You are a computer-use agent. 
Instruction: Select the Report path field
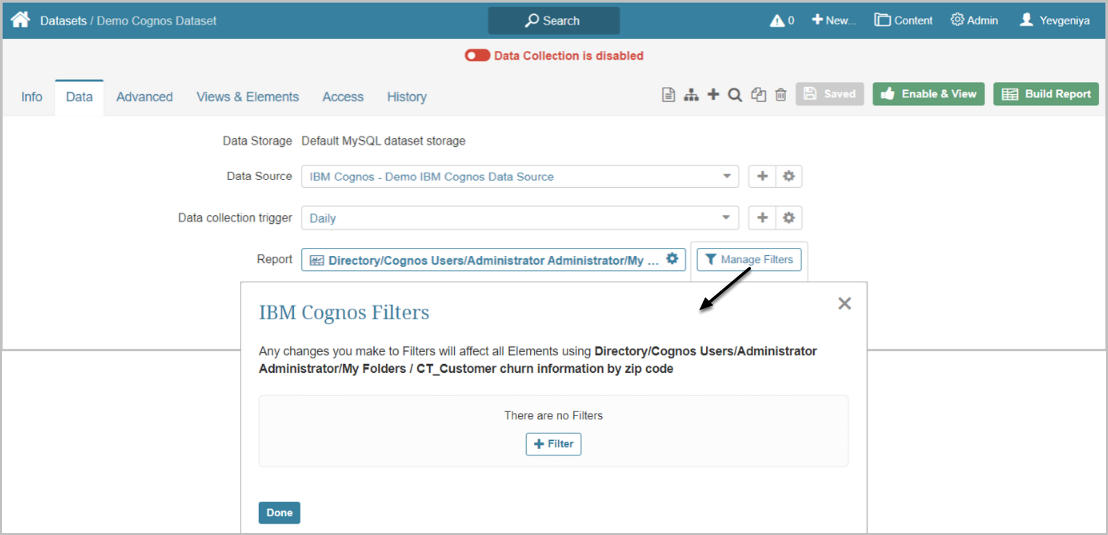click(493, 259)
